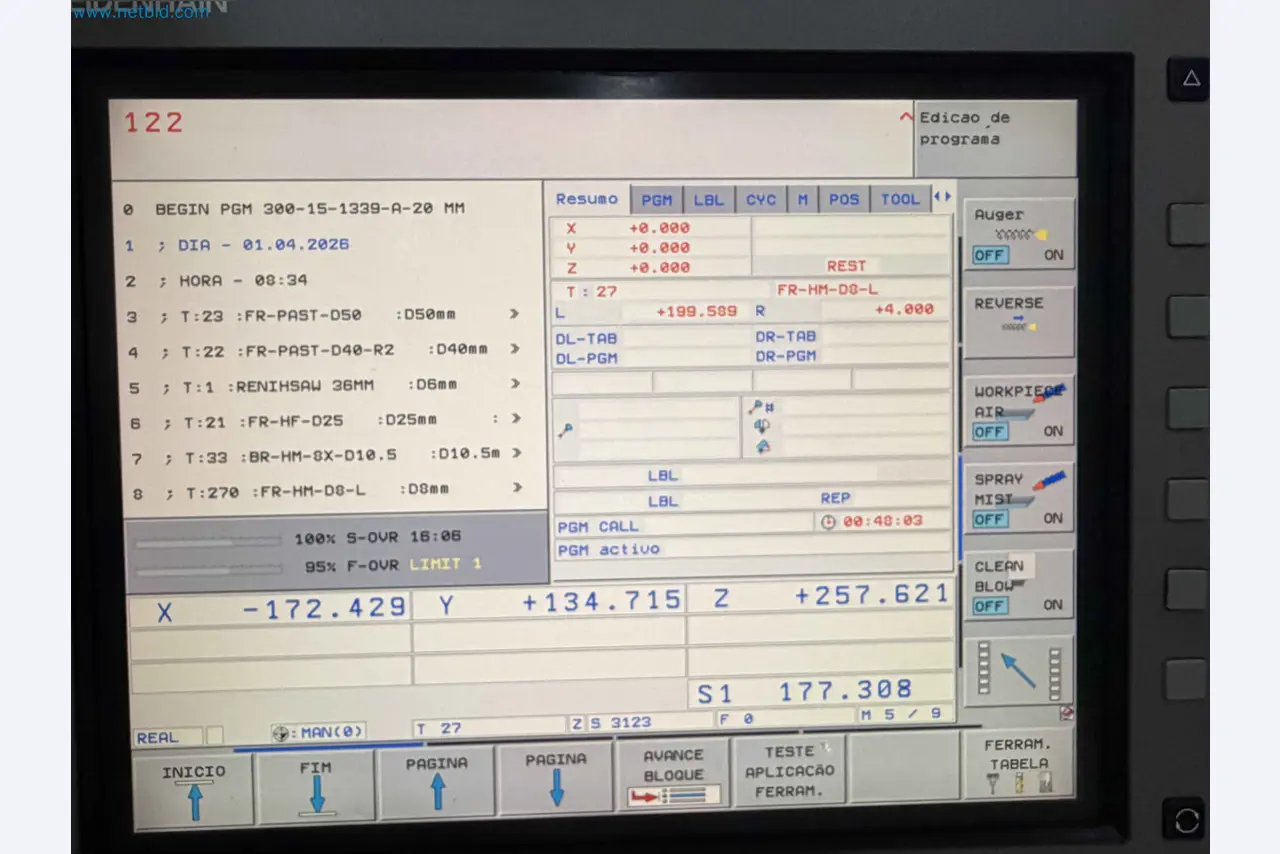
Task: Click the S 3123 spindle speed field
Action: coord(642,722)
